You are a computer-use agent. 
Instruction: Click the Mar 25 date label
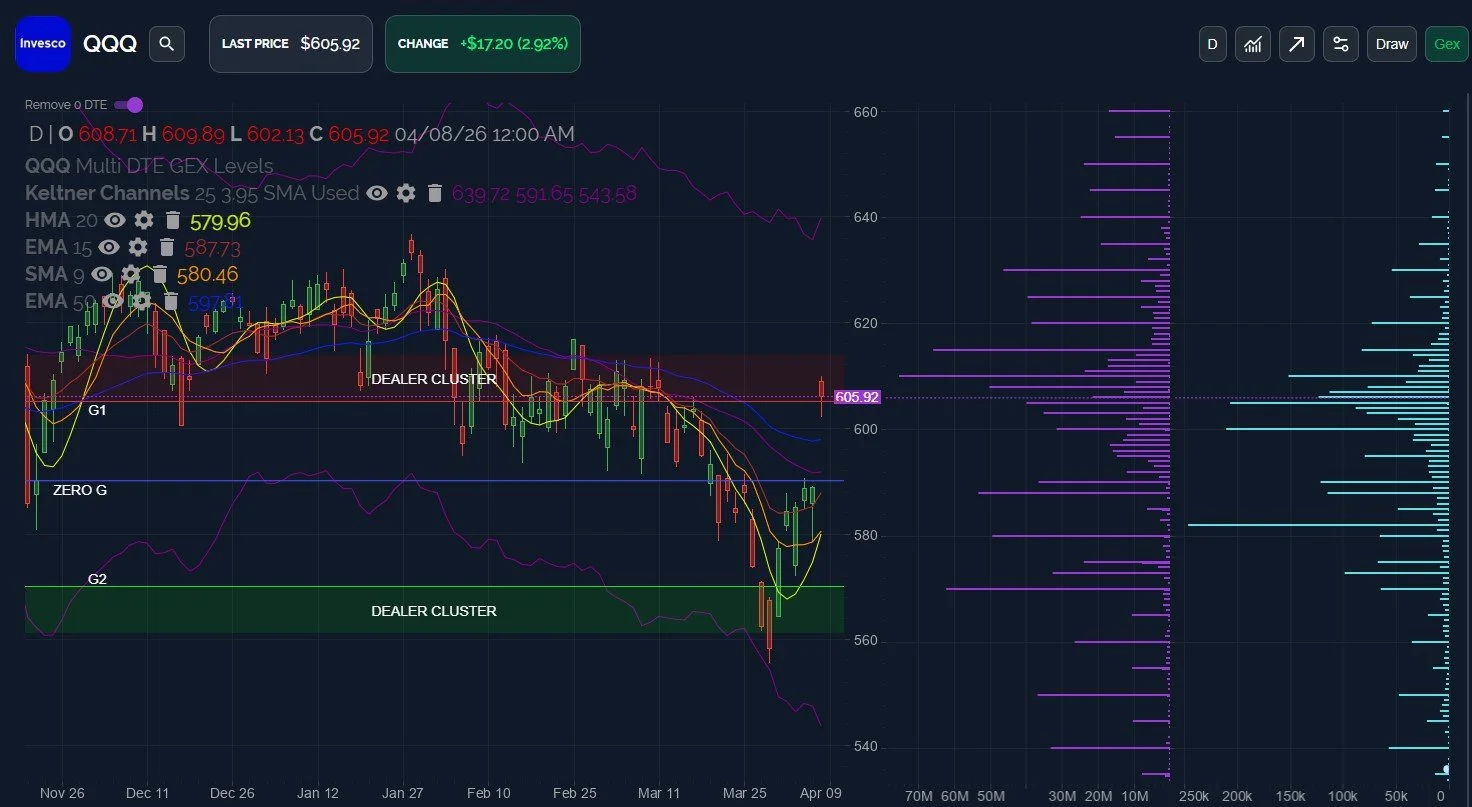click(x=745, y=793)
